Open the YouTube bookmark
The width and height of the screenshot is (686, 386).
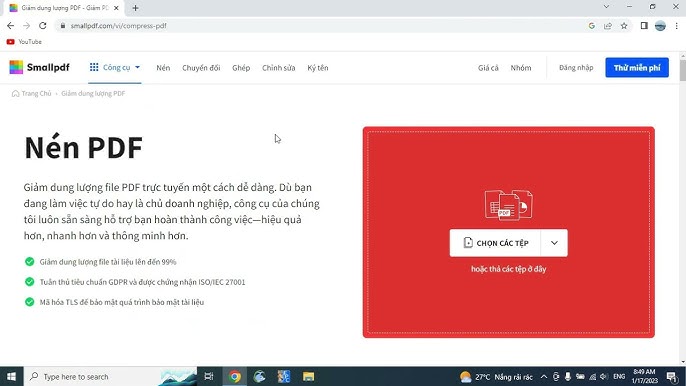tap(24, 42)
